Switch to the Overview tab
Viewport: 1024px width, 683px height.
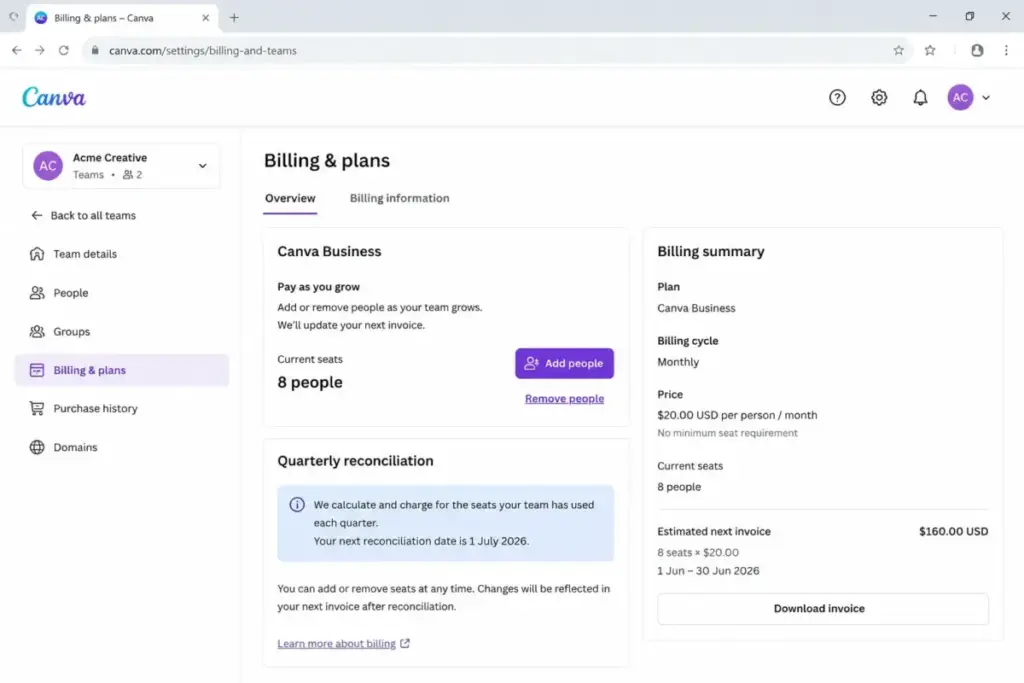pos(290,199)
